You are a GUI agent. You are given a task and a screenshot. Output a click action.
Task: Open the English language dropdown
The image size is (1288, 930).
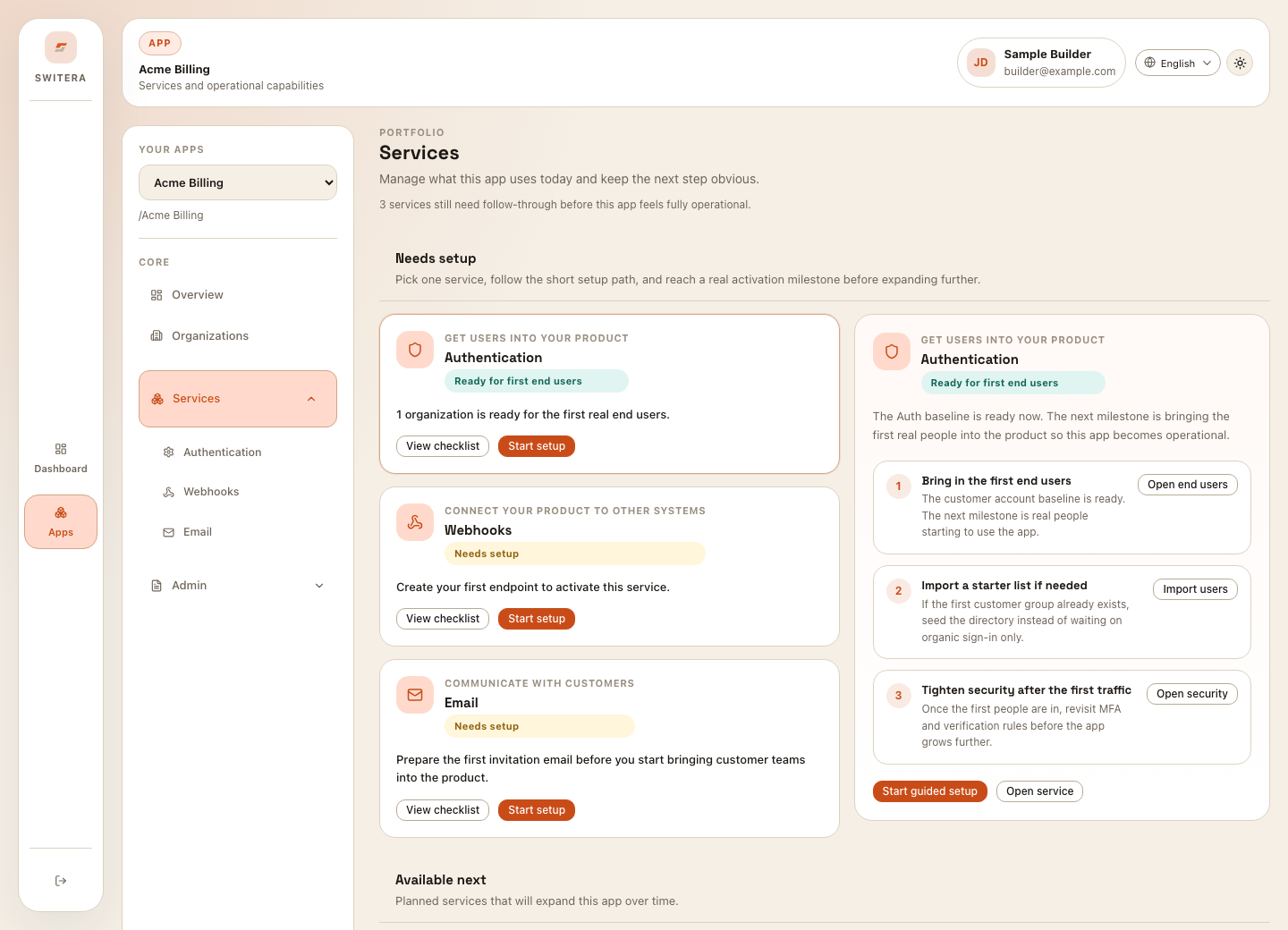click(x=1177, y=63)
